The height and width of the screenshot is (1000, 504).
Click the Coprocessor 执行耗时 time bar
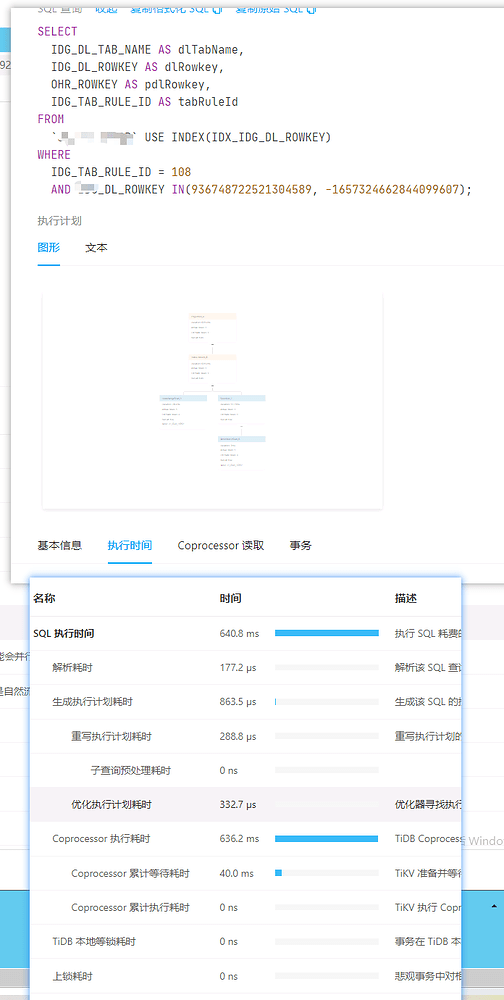click(327, 839)
